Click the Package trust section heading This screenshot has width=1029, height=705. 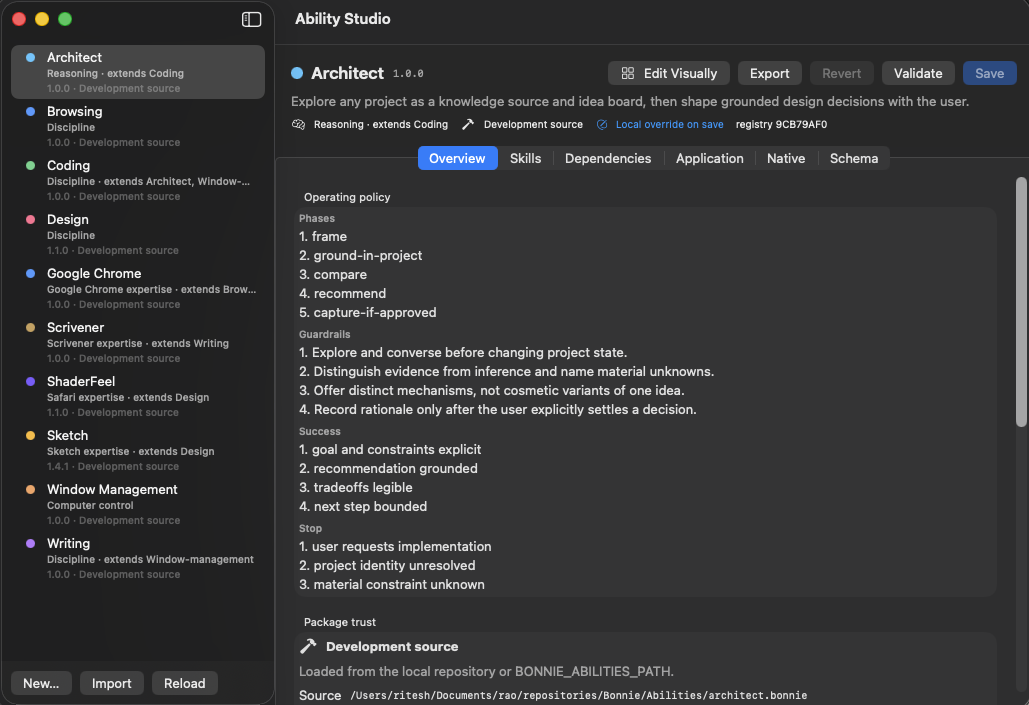click(340, 622)
